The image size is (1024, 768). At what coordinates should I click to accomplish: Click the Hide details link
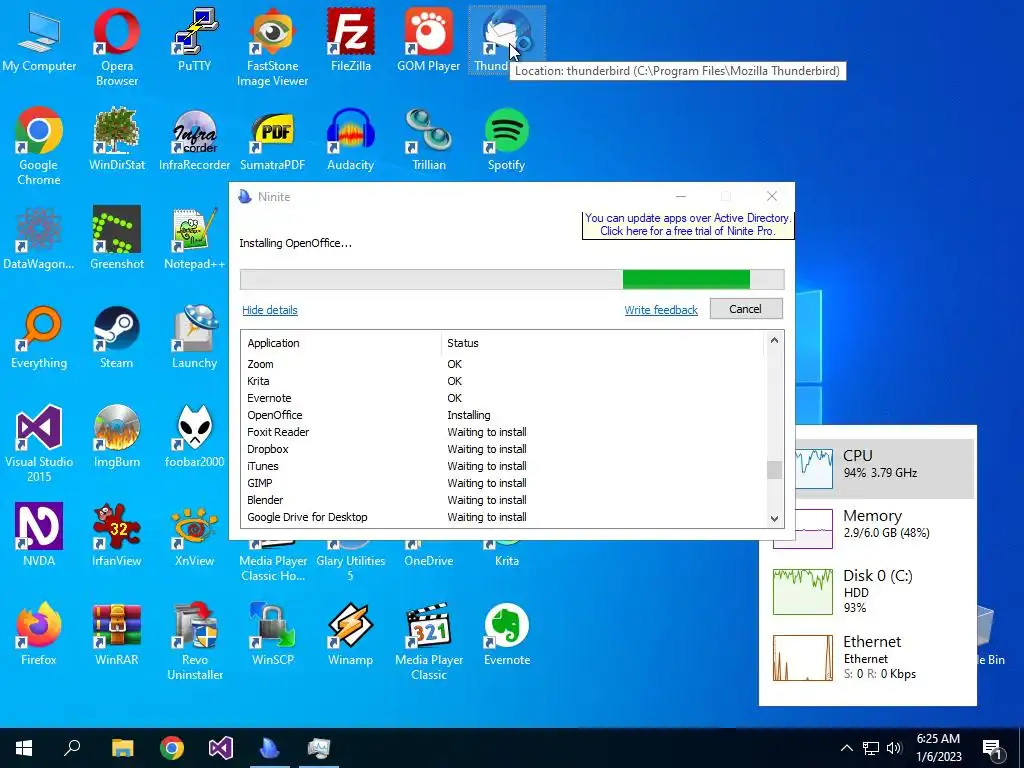coord(270,310)
